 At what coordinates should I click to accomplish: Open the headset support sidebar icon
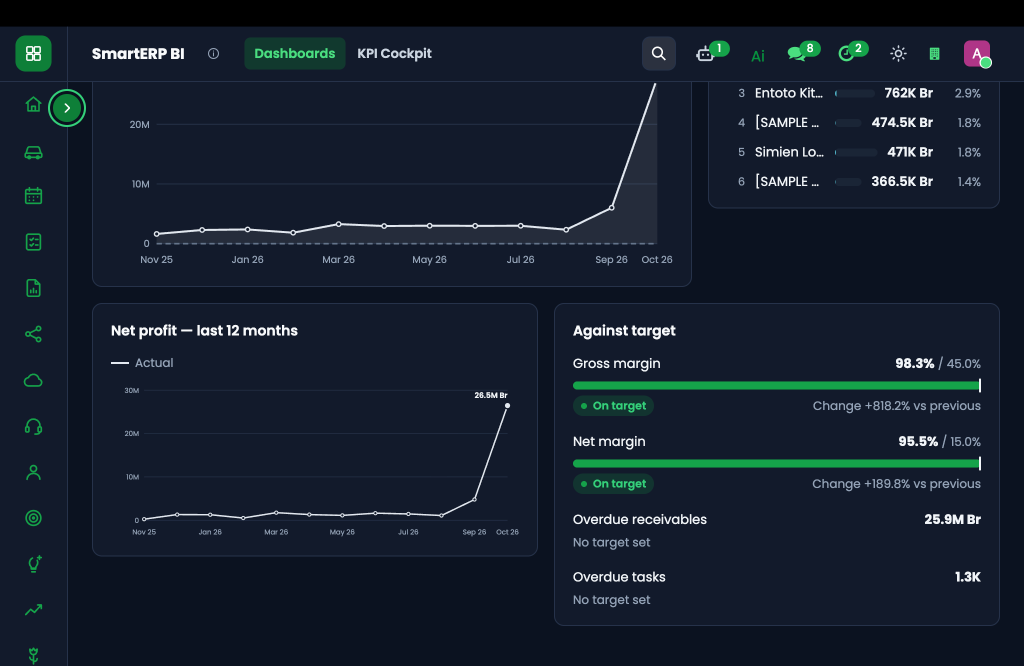[x=33, y=427]
